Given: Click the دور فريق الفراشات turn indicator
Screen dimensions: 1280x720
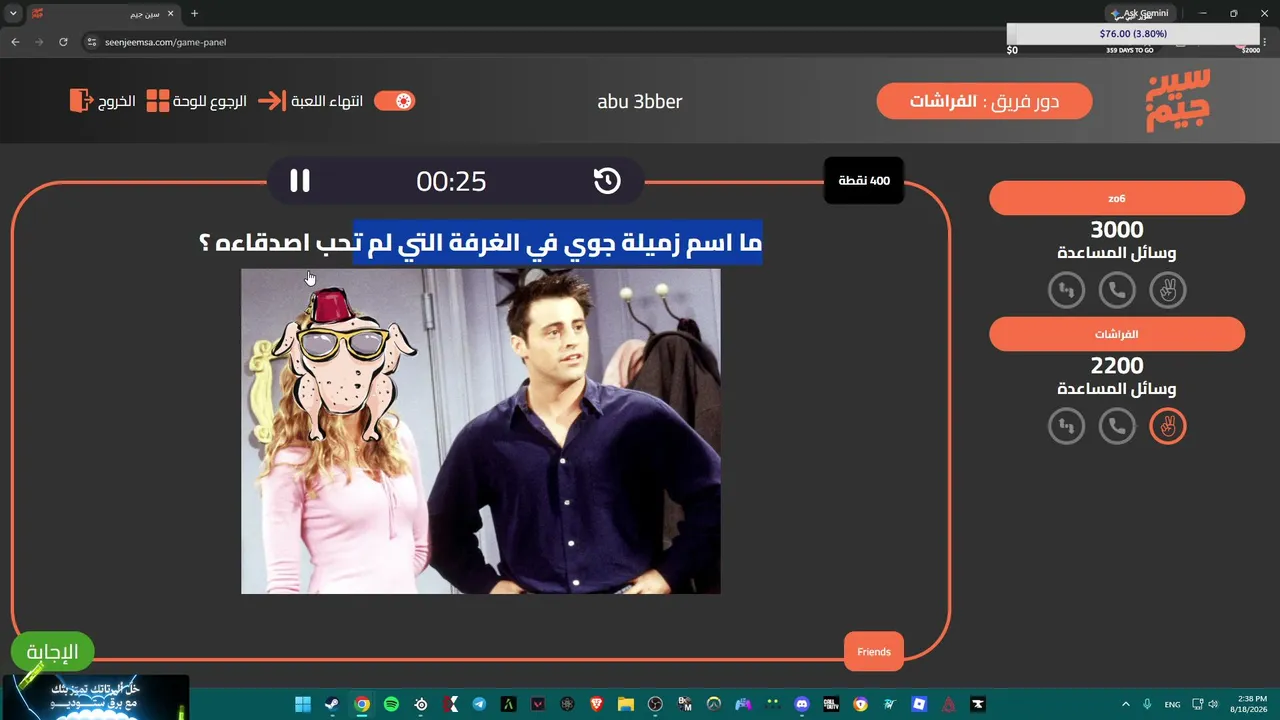Looking at the screenshot, I should [985, 101].
